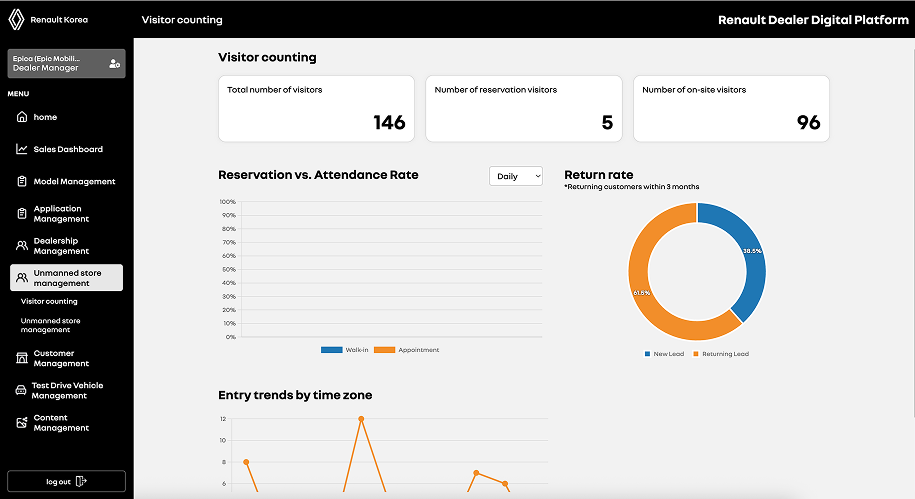
Task: Open the Unmanned store management submenu item
Action: (51, 326)
